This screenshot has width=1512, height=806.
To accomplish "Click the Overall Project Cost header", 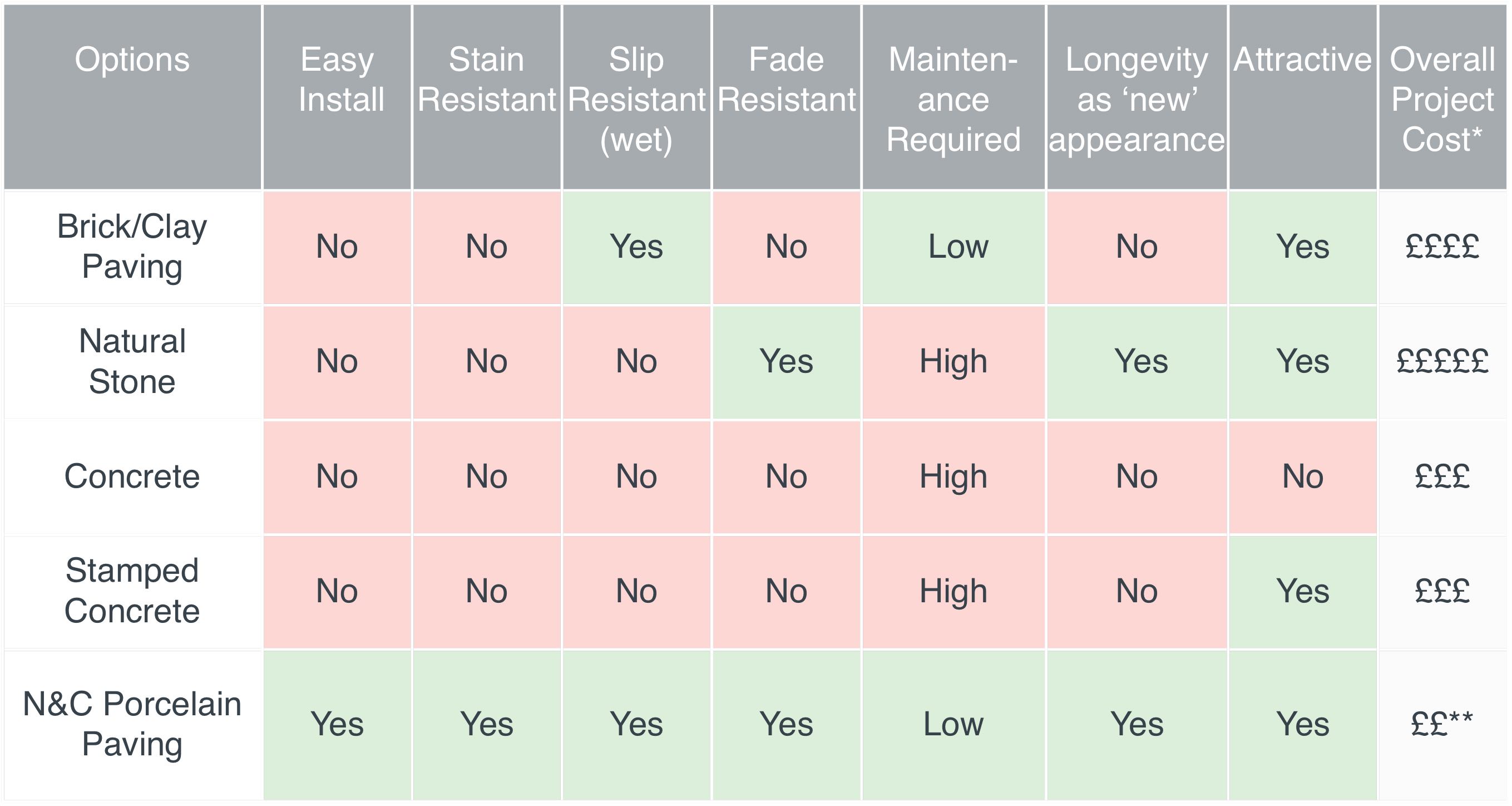I will pyautogui.click(x=1442, y=97).
